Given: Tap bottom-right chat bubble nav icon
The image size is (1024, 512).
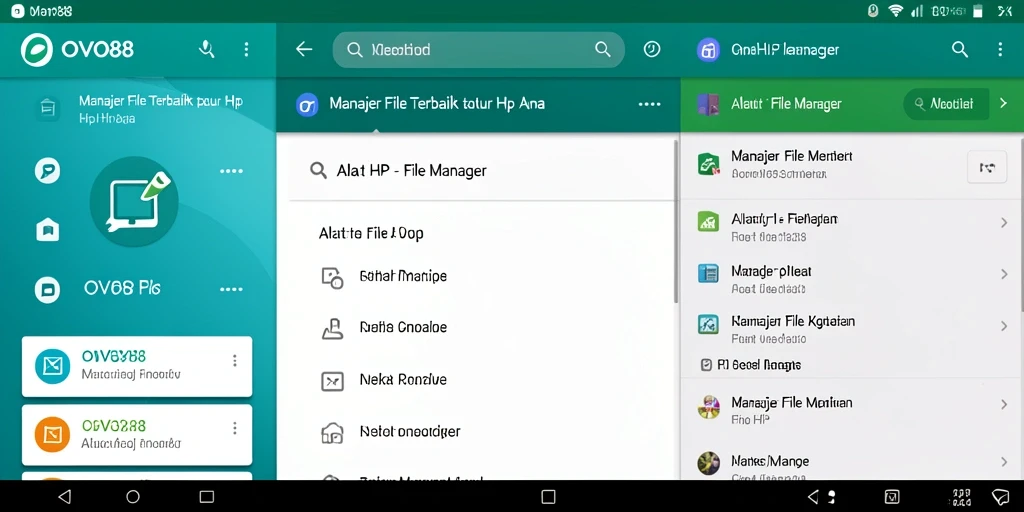Looking at the screenshot, I should (x=1000, y=497).
